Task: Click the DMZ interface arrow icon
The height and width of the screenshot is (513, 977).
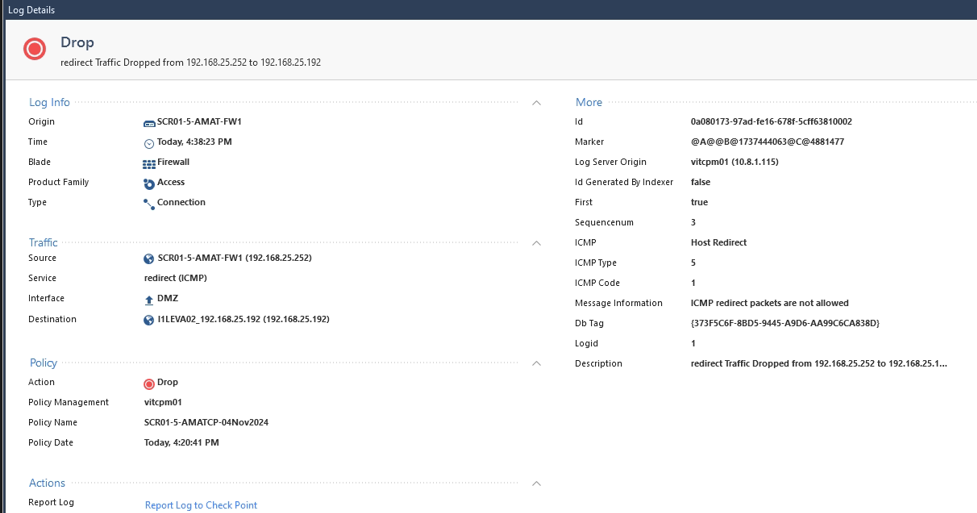Action: (149, 299)
